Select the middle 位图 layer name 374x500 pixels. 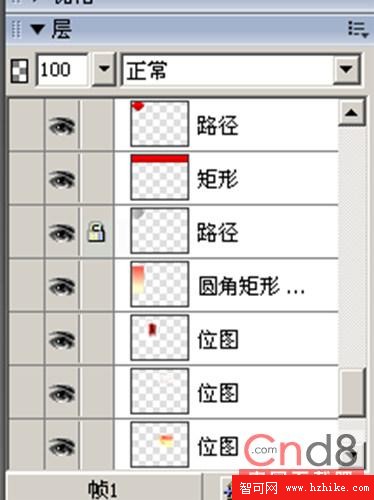(x=218, y=393)
